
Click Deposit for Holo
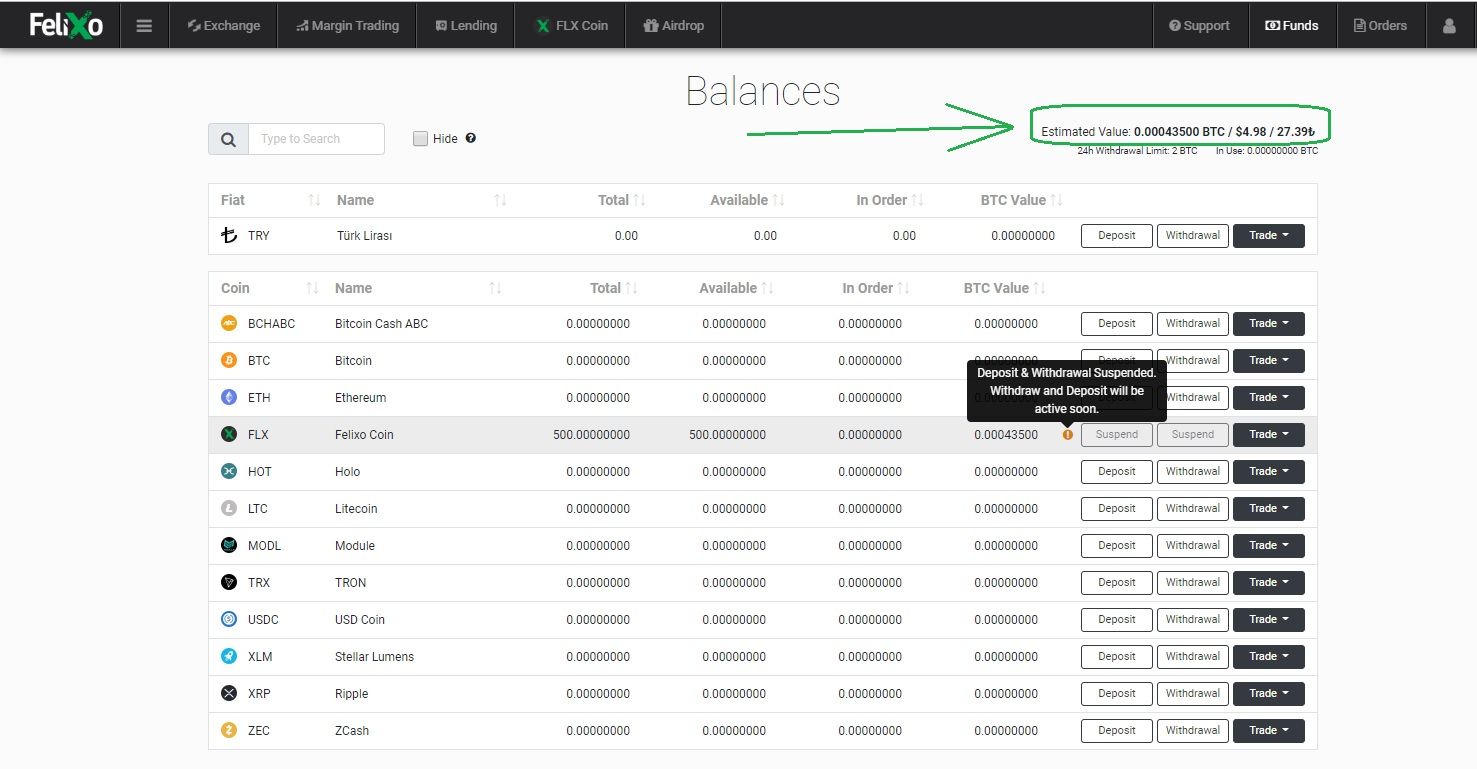[1117, 472]
